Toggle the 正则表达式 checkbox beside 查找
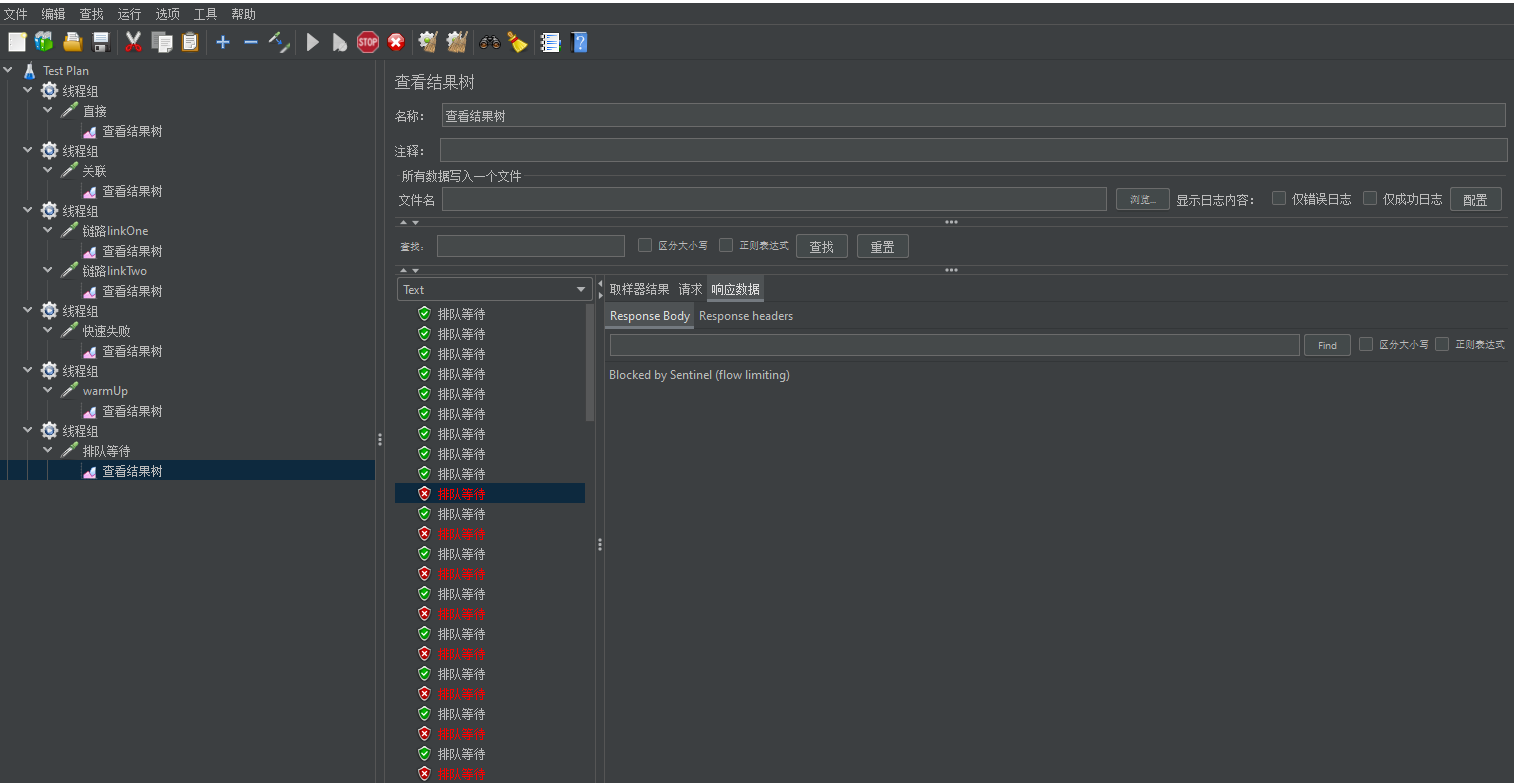The height and width of the screenshot is (783, 1514). [726, 245]
